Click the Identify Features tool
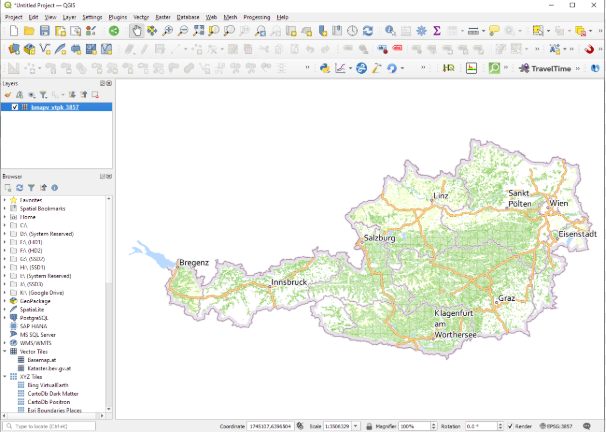The width and height of the screenshot is (606, 432). click(390, 31)
